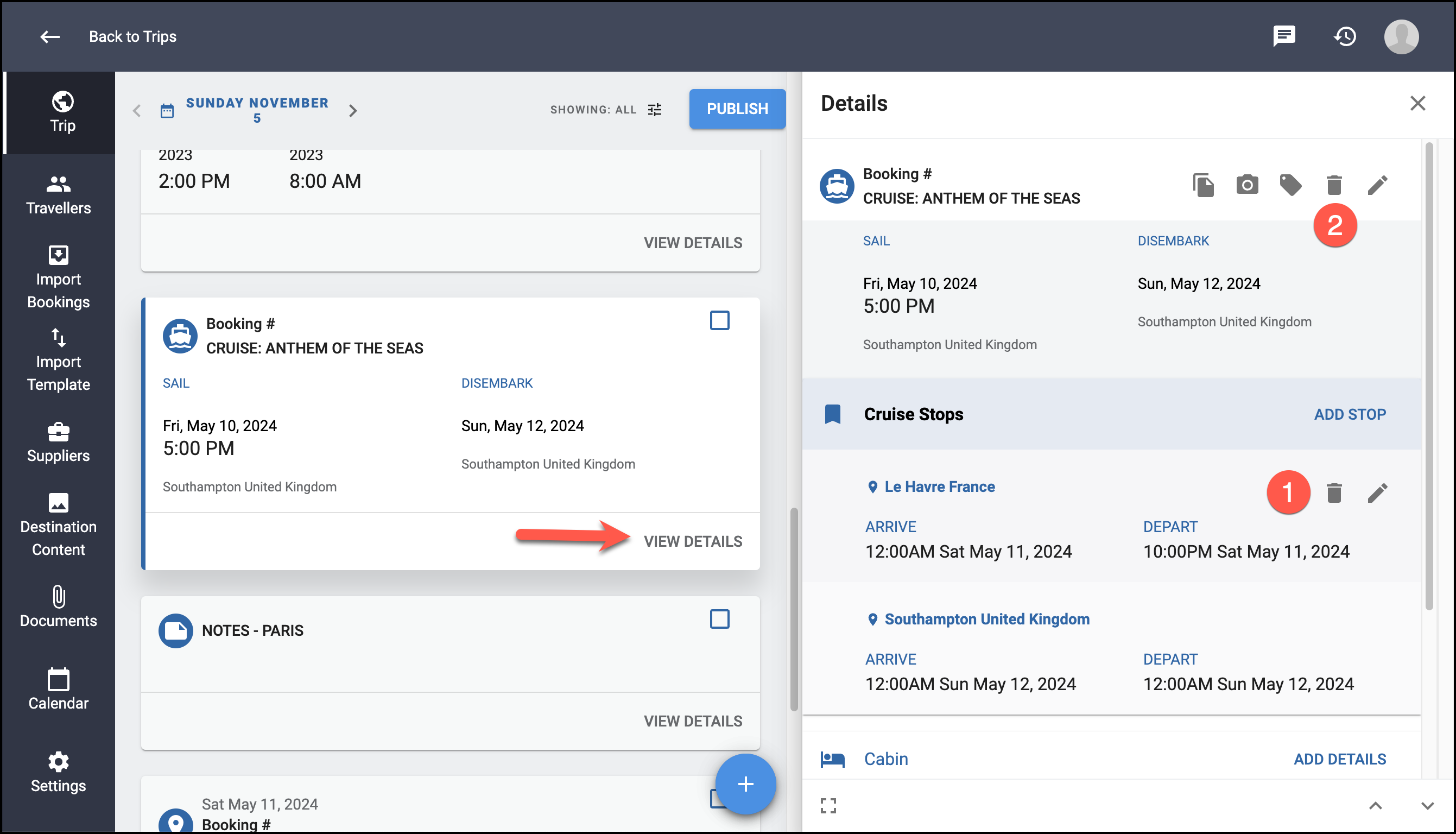
Task: Edit the cruise booking with pencil icon
Action: (x=1377, y=185)
